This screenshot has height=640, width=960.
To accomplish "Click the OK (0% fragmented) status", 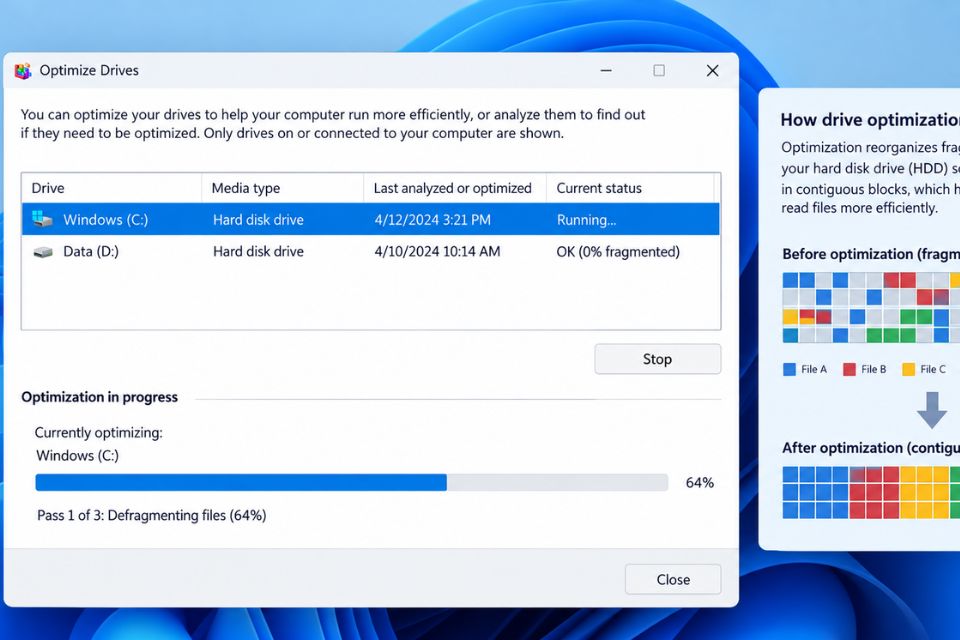I will [618, 252].
